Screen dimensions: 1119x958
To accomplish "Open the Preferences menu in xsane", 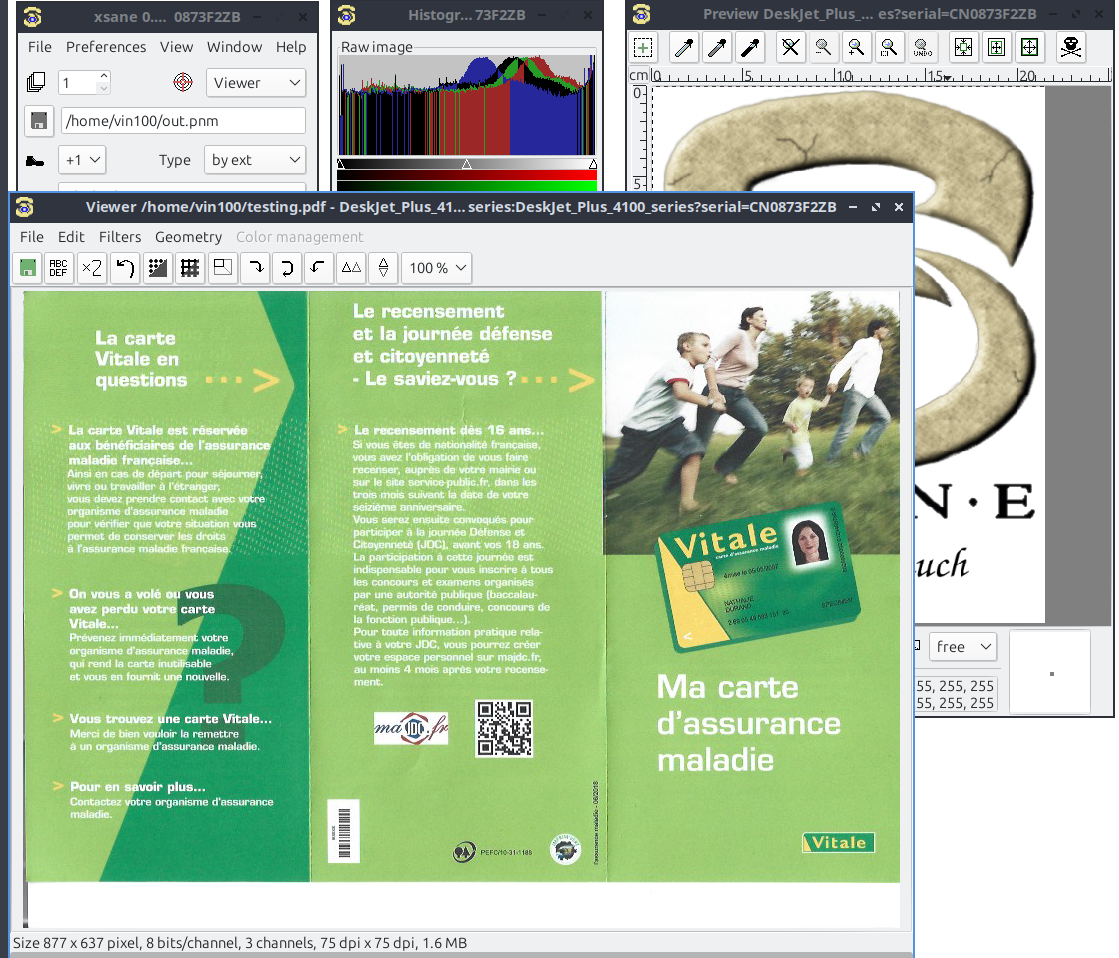I will point(106,46).
